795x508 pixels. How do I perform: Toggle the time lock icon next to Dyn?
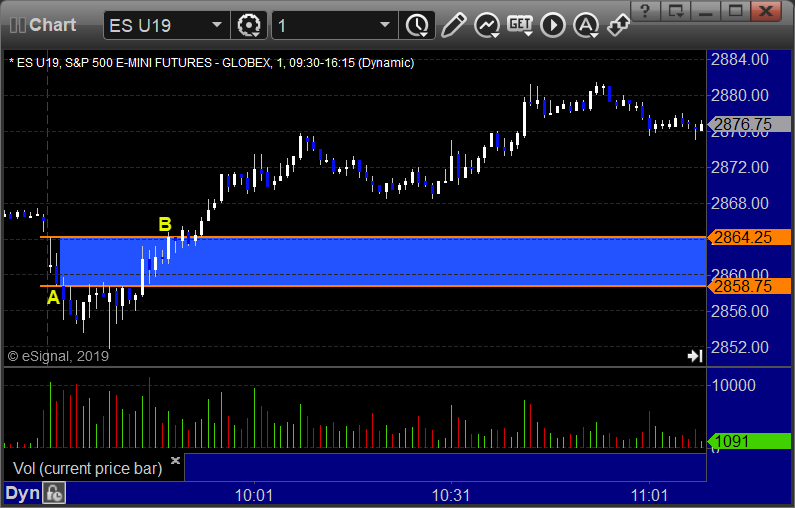54,493
